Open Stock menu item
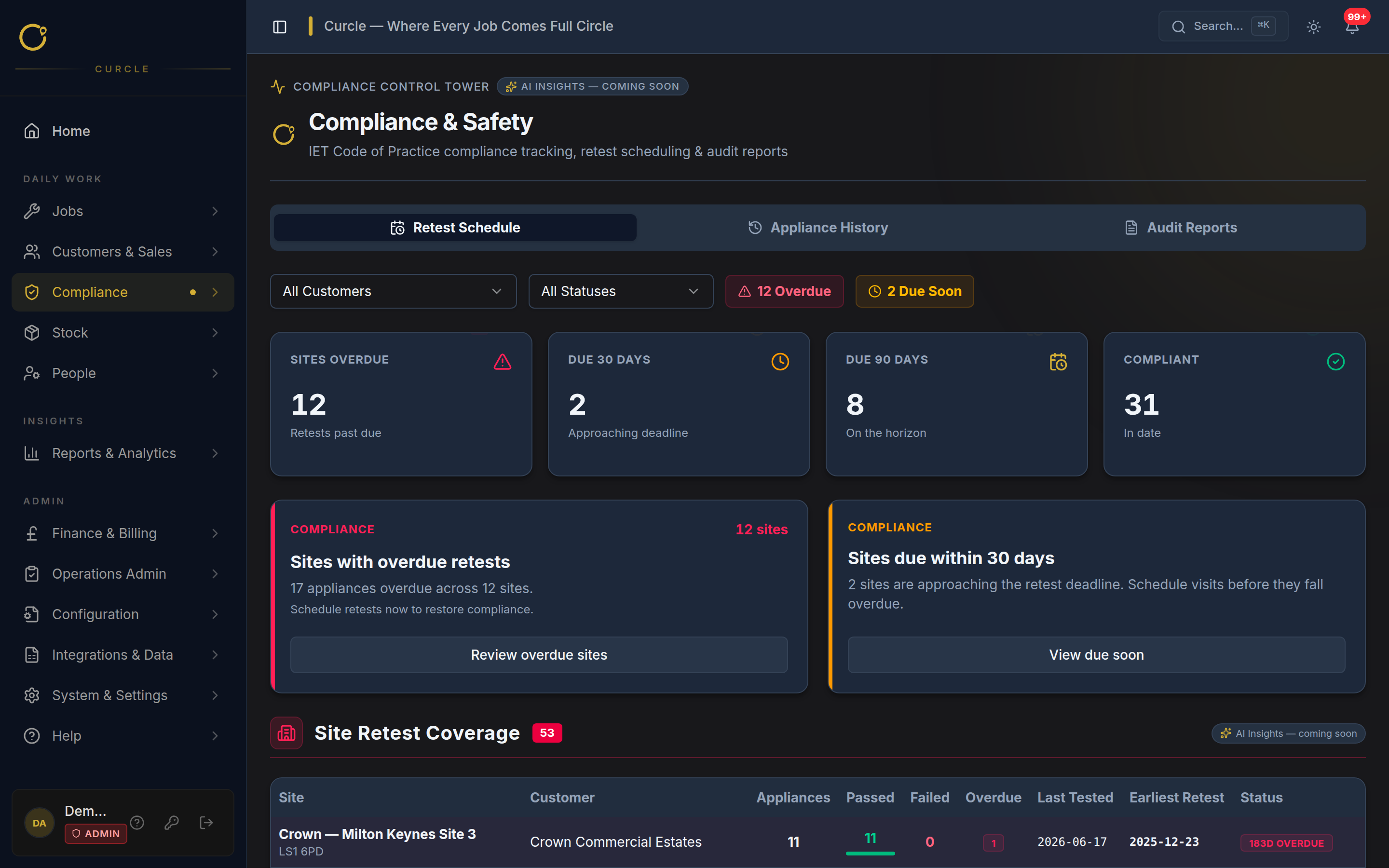 tap(123, 332)
